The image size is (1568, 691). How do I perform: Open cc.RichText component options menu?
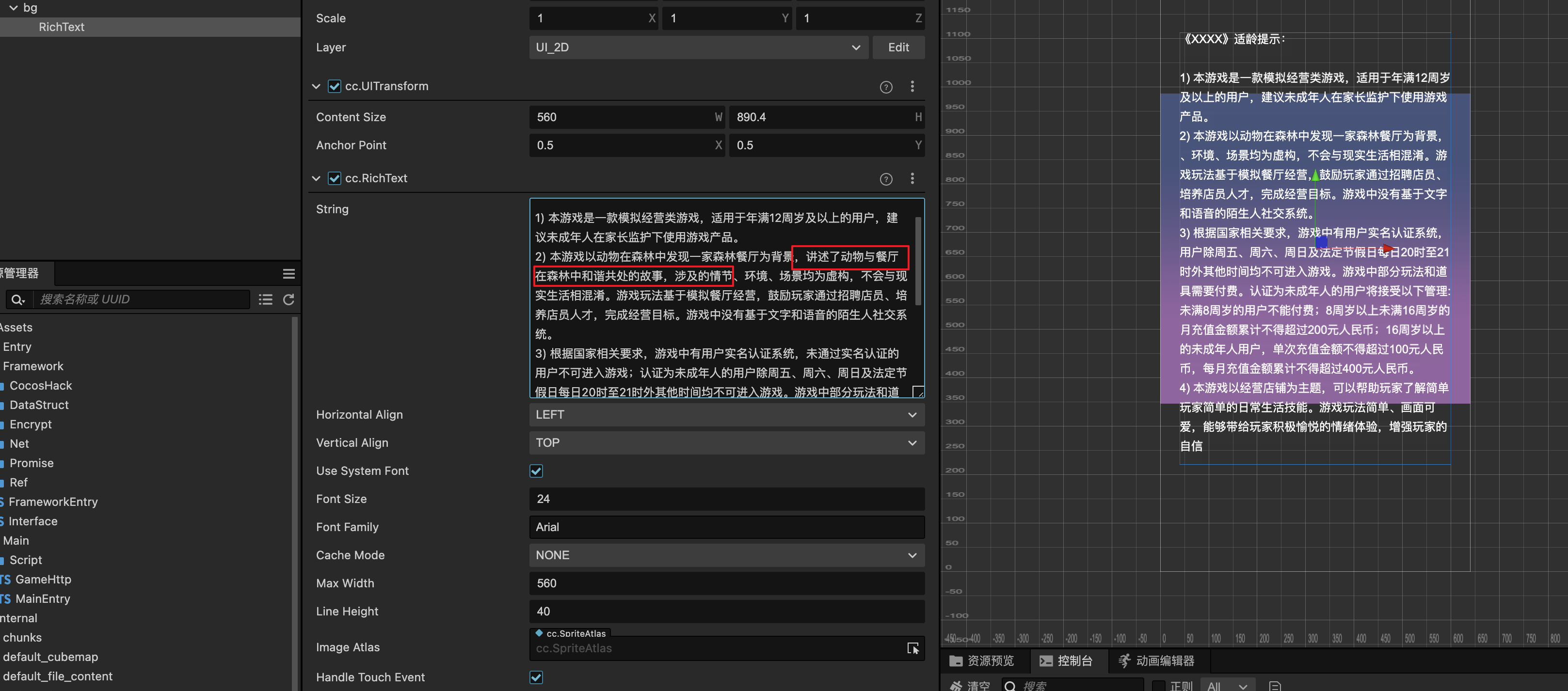pyautogui.click(x=912, y=178)
